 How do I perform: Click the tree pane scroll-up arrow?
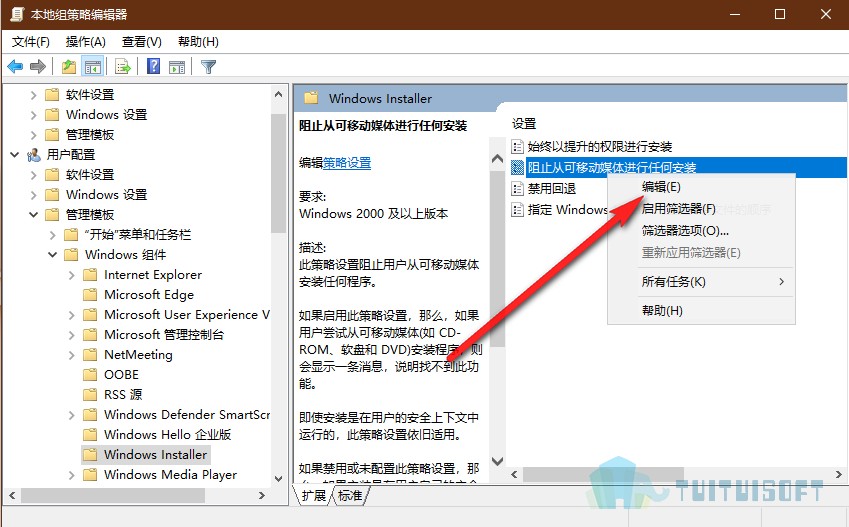278,94
